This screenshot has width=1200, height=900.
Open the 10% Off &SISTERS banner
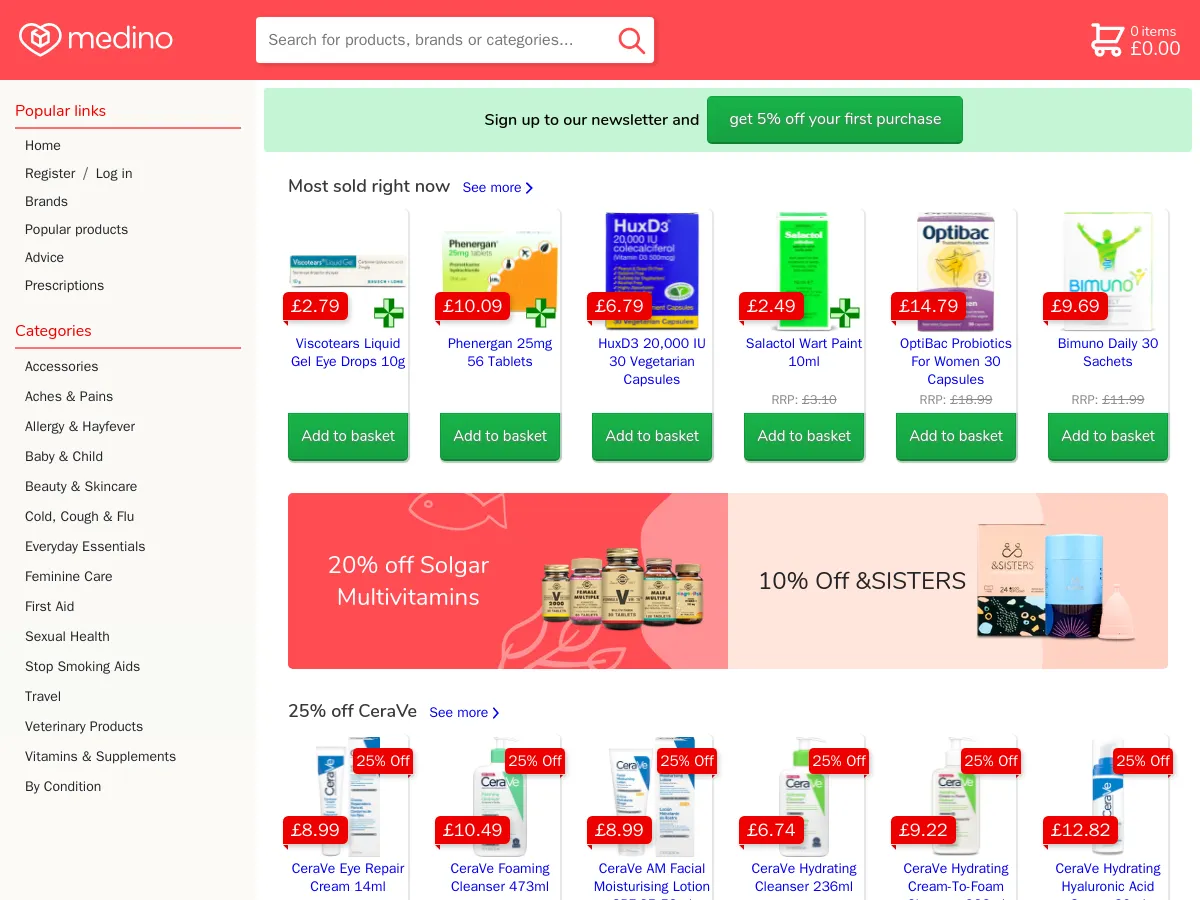tap(948, 581)
